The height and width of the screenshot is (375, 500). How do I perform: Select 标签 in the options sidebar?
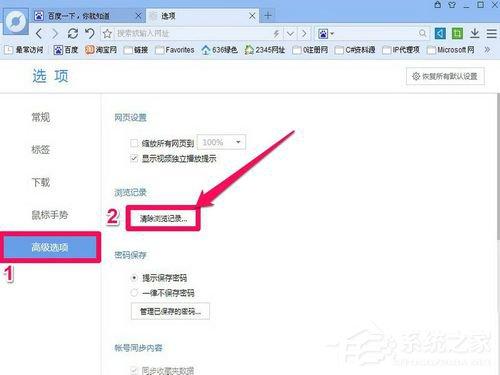[41, 150]
